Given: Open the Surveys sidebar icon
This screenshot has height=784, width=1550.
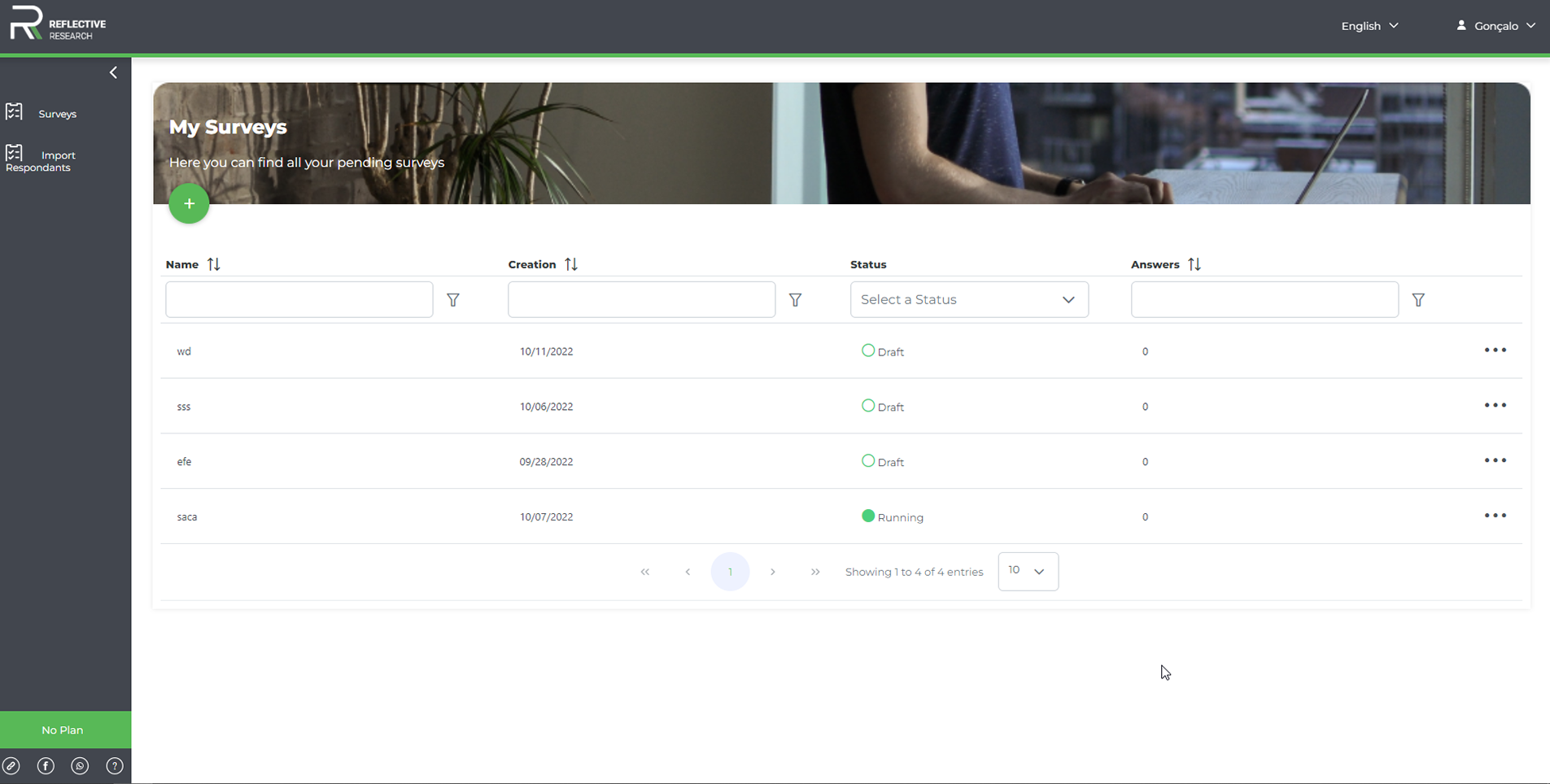Looking at the screenshot, I should [x=14, y=112].
